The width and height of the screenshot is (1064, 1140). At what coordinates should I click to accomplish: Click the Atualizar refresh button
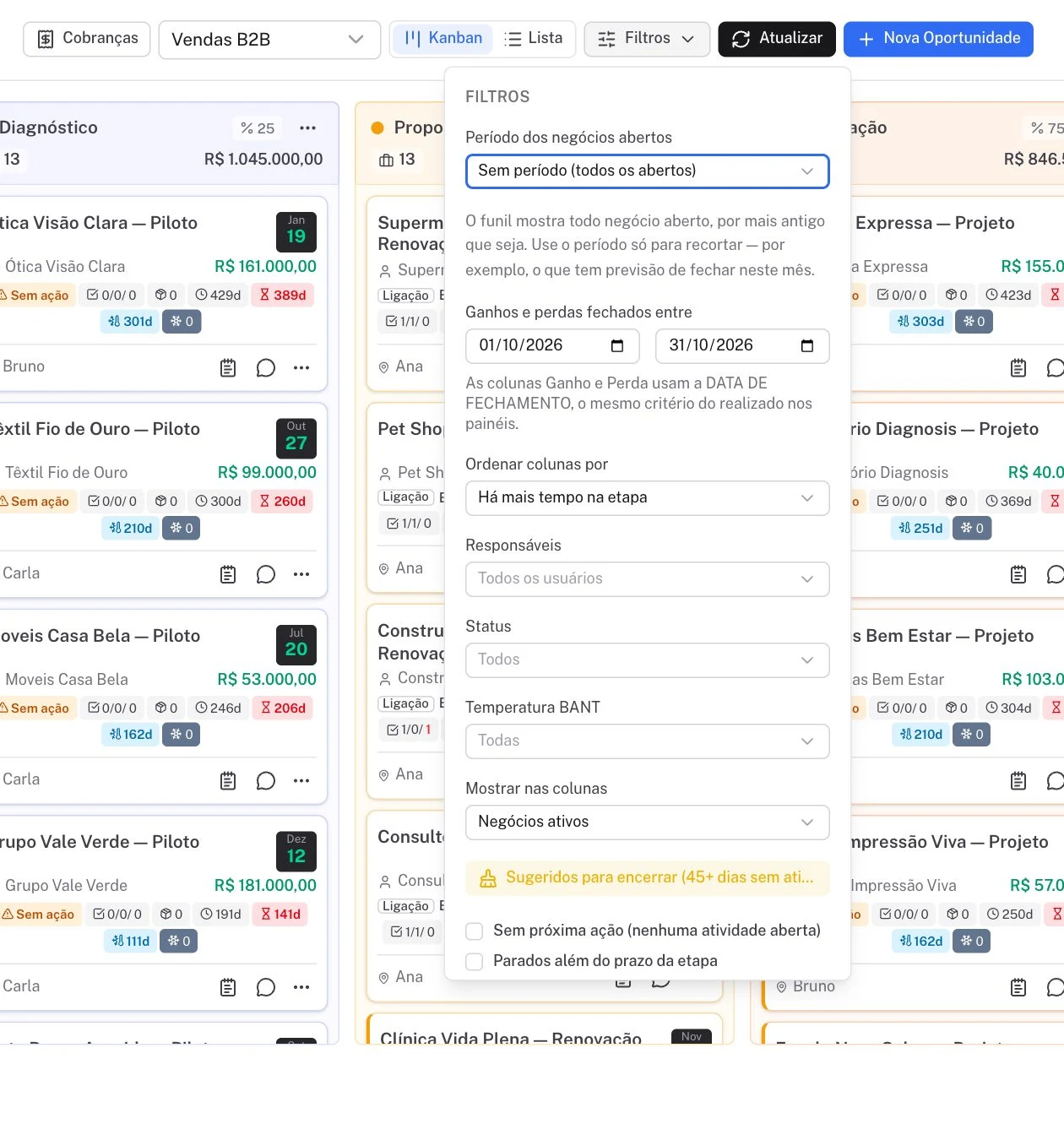(x=777, y=39)
